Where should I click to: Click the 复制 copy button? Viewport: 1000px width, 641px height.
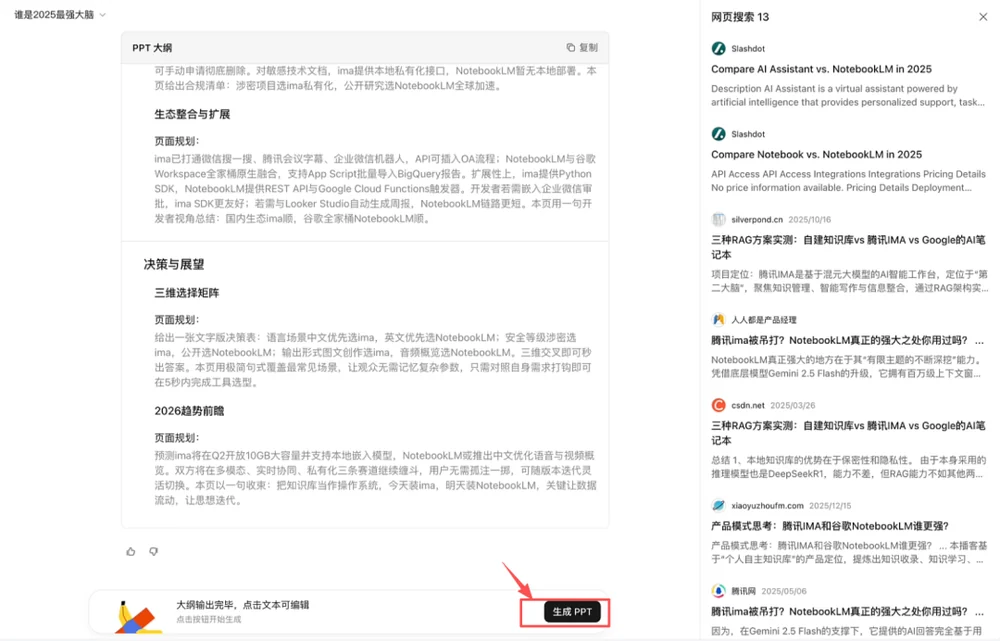tap(582, 47)
